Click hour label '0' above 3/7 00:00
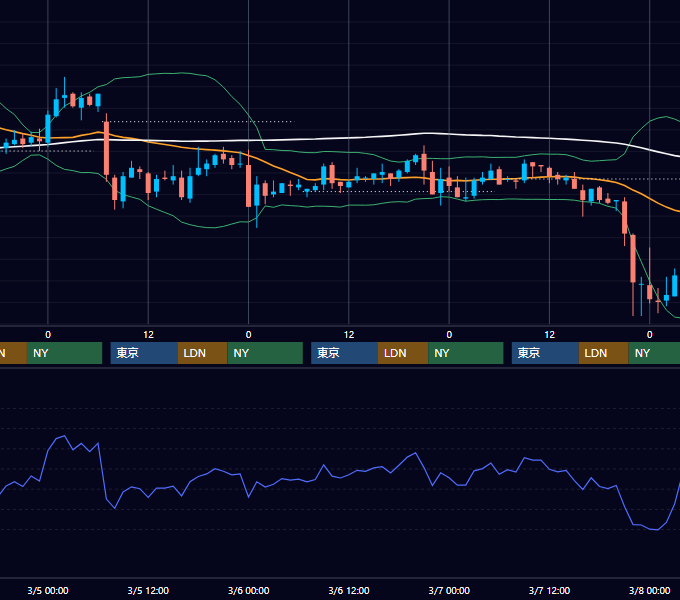This screenshot has width=680, height=600. pos(449,335)
